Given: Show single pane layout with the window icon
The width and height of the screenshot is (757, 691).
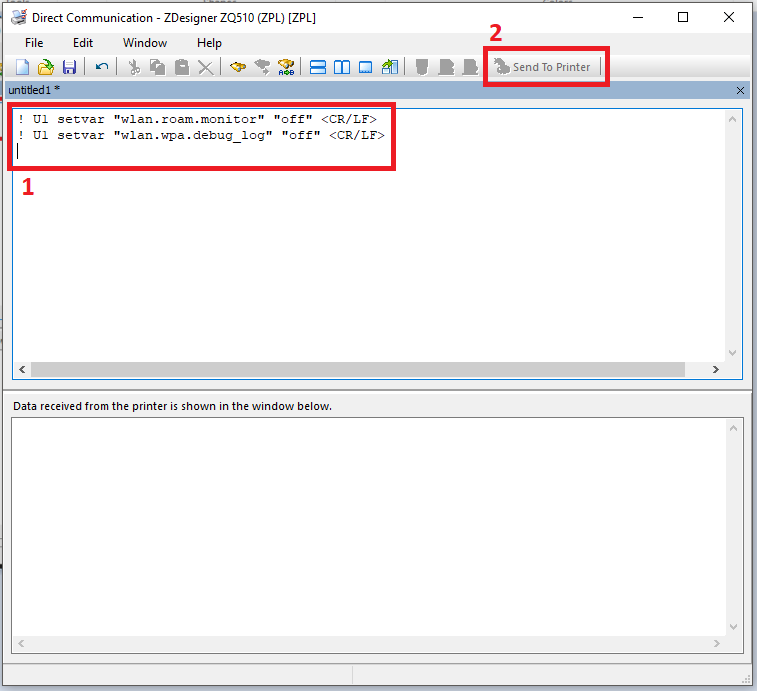Looking at the screenshot, I should pos(365,67).
